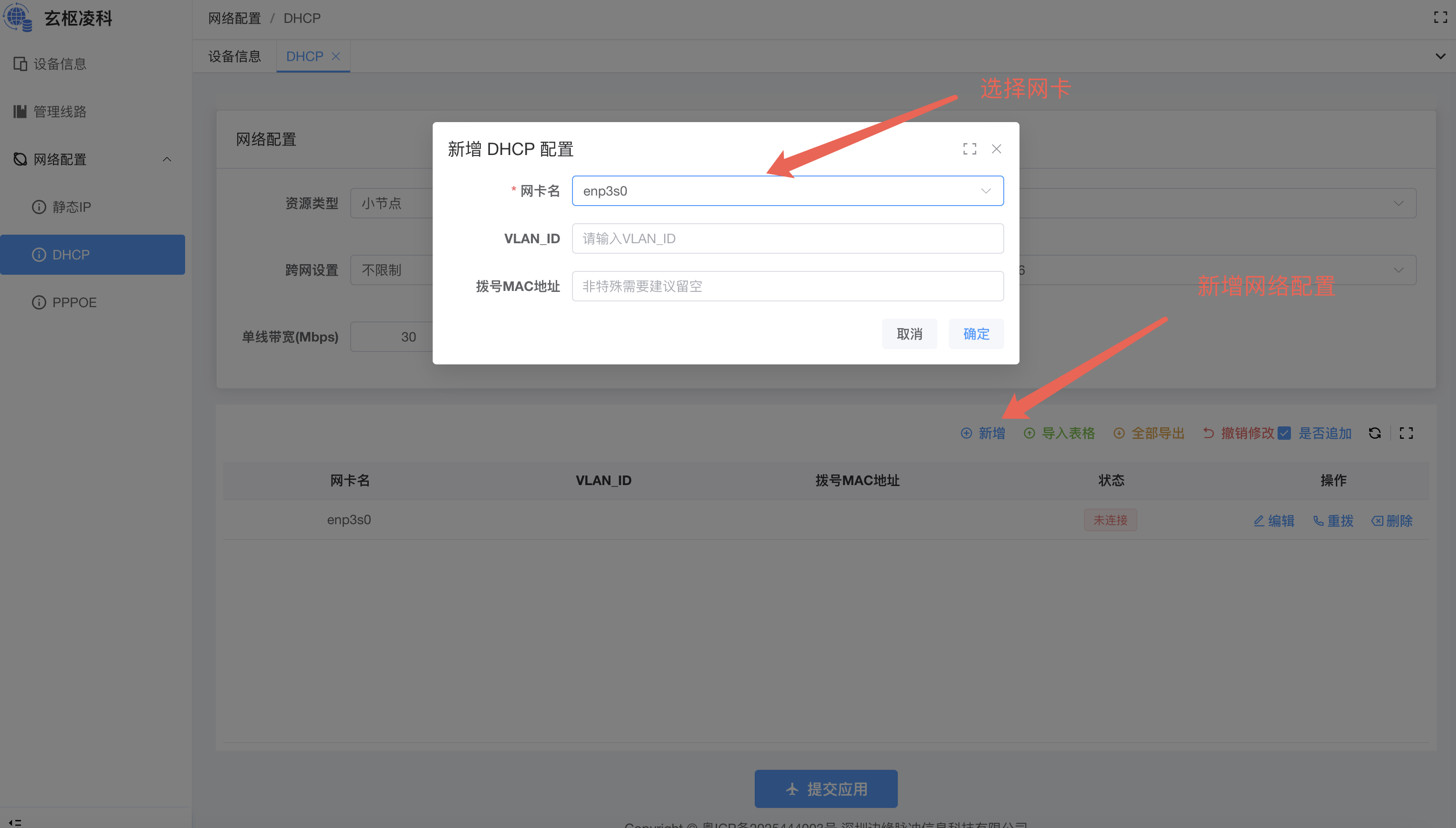Click the 新增 plus icon

click(x=967, y=434)
